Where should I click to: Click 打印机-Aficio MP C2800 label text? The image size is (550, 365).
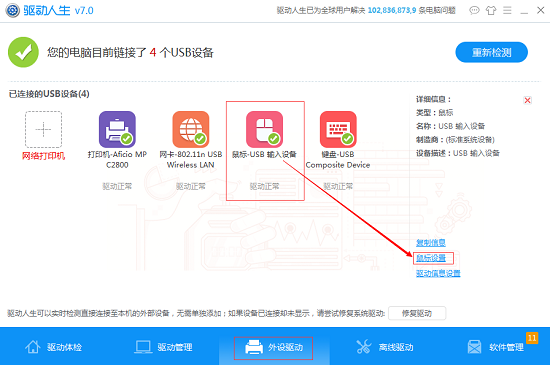(x=117, y=160)
